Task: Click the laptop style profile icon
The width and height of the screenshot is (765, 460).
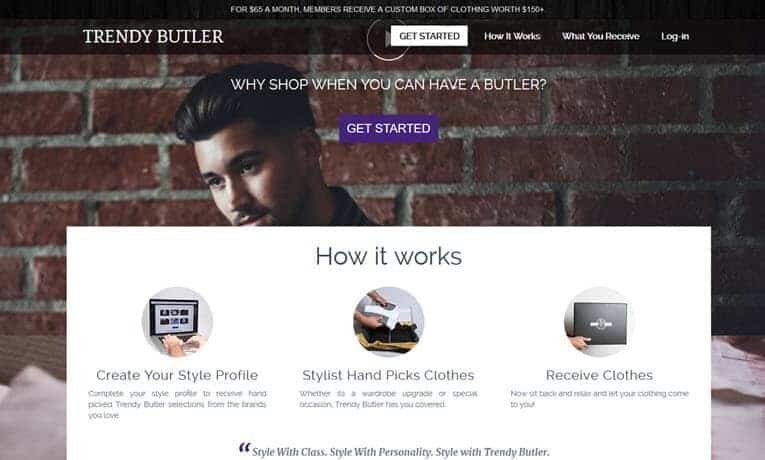Action: pyautogui.click(x=177, y=322)
